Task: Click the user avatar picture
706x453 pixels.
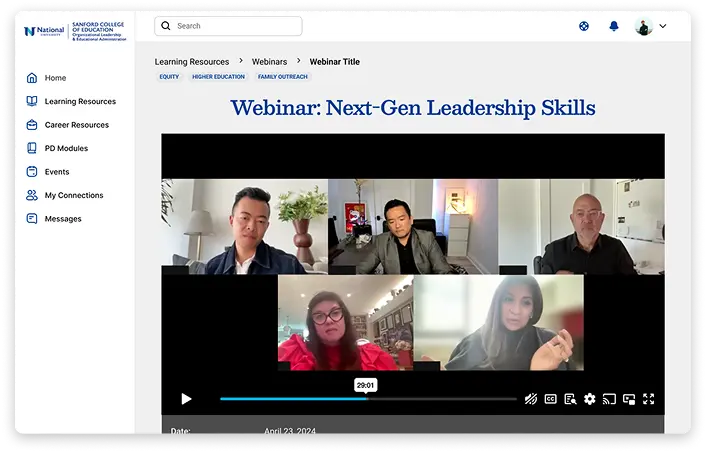Action: click(643, 26)
